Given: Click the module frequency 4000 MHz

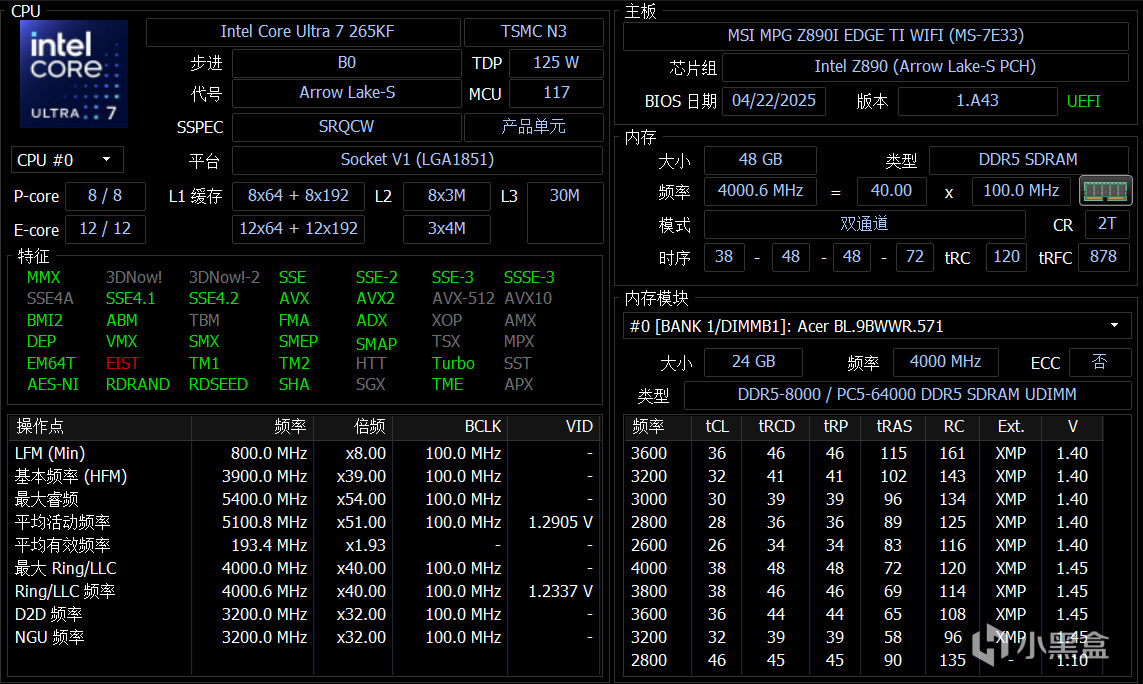Looking at the screenshot, I should click(x=945, y=362).
